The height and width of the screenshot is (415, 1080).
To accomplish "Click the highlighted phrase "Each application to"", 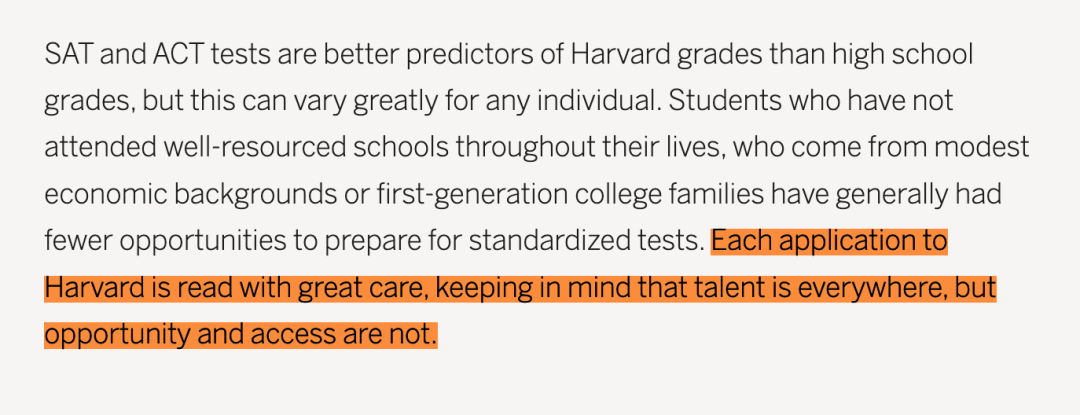I will (x=829, y=242).
